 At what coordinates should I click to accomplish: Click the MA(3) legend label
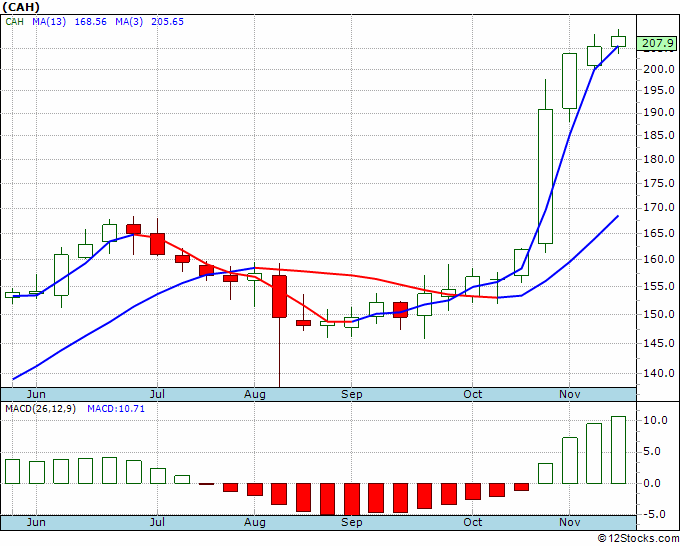pyautogui.click(x=129, y=22)
